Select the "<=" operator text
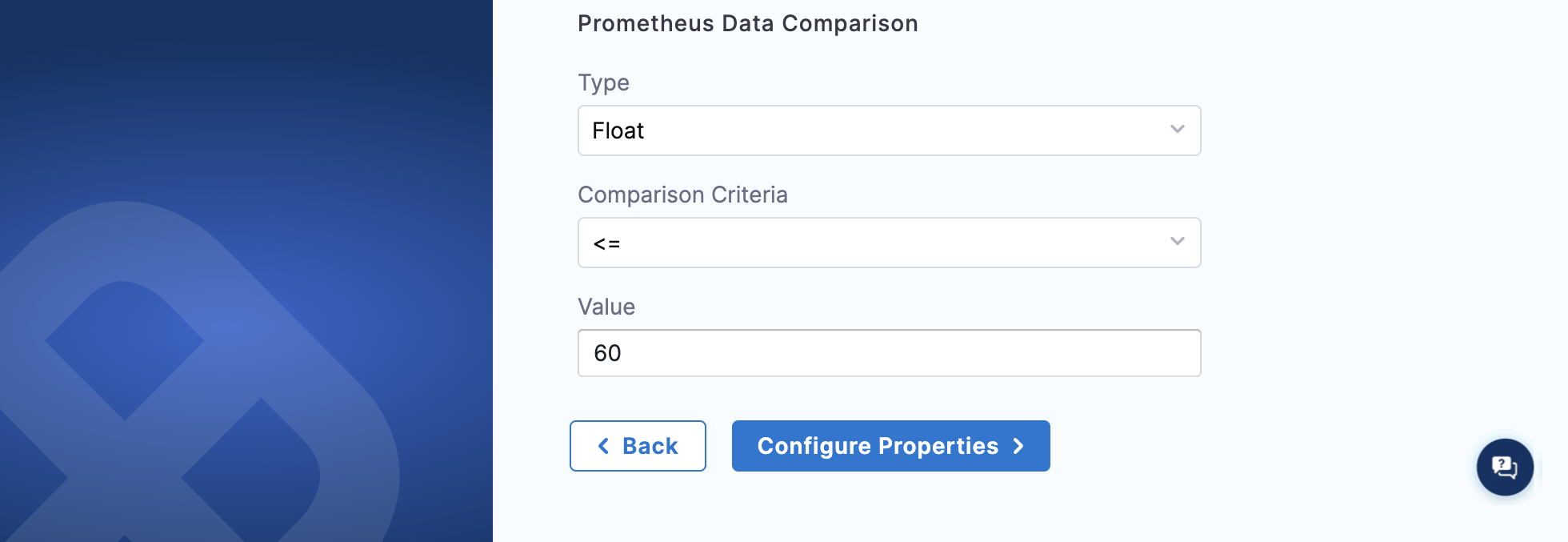 [606, 243]
